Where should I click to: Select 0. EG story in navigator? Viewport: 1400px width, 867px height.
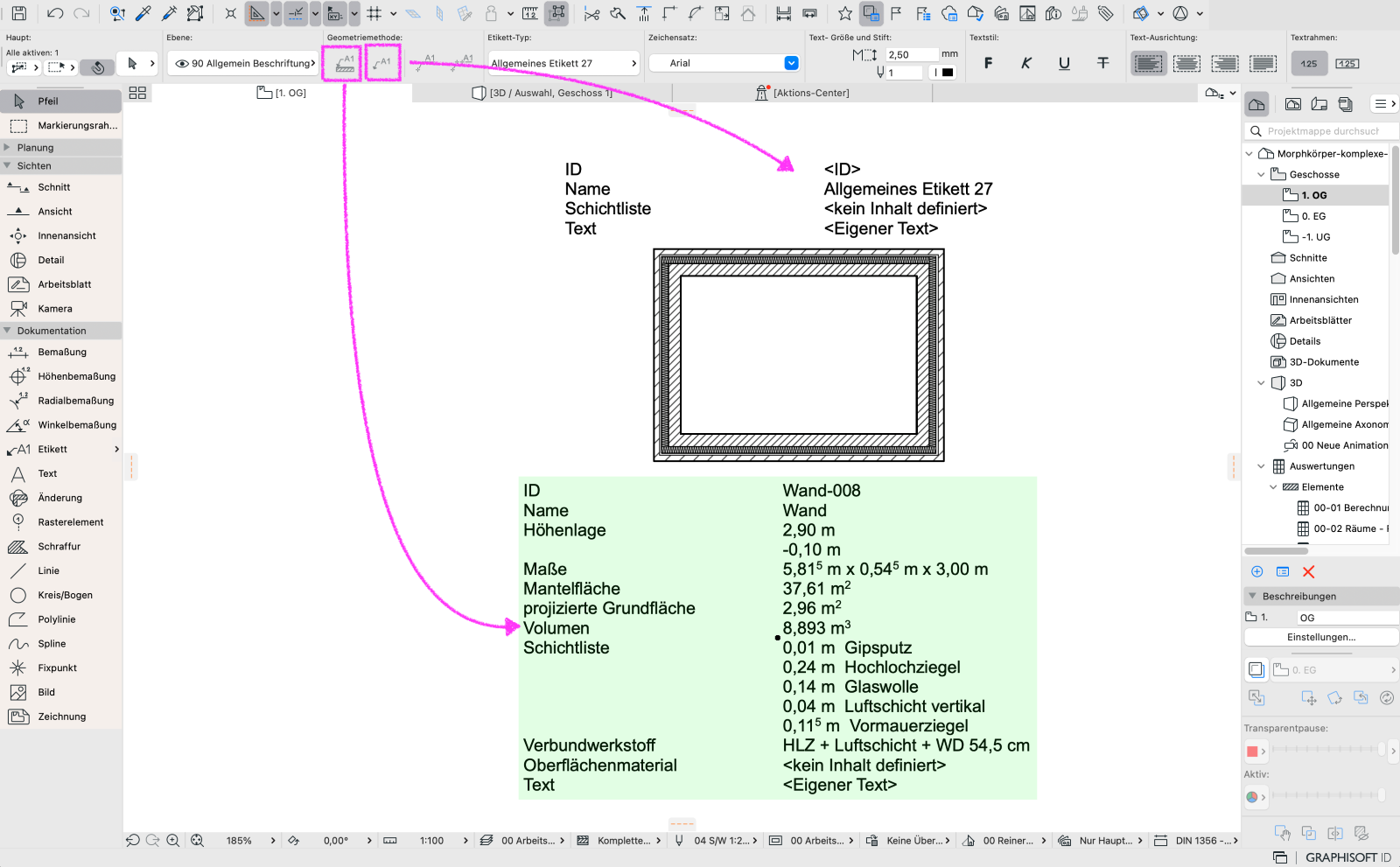click(1313, 216)
